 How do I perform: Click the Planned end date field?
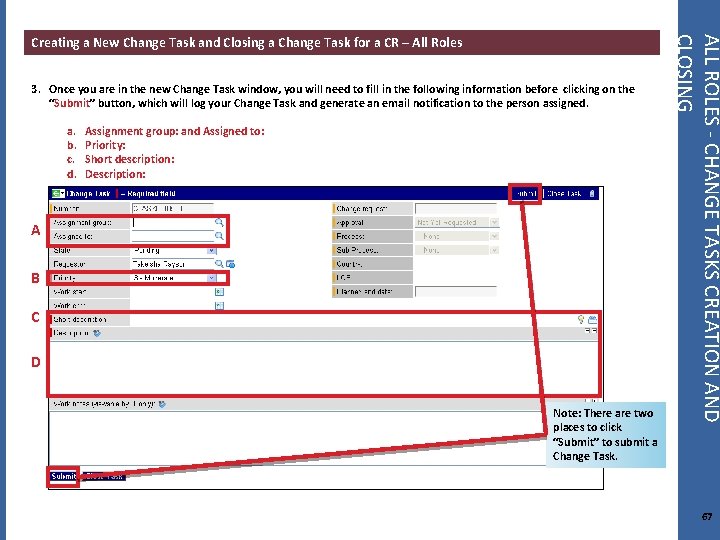click(456, 292)
